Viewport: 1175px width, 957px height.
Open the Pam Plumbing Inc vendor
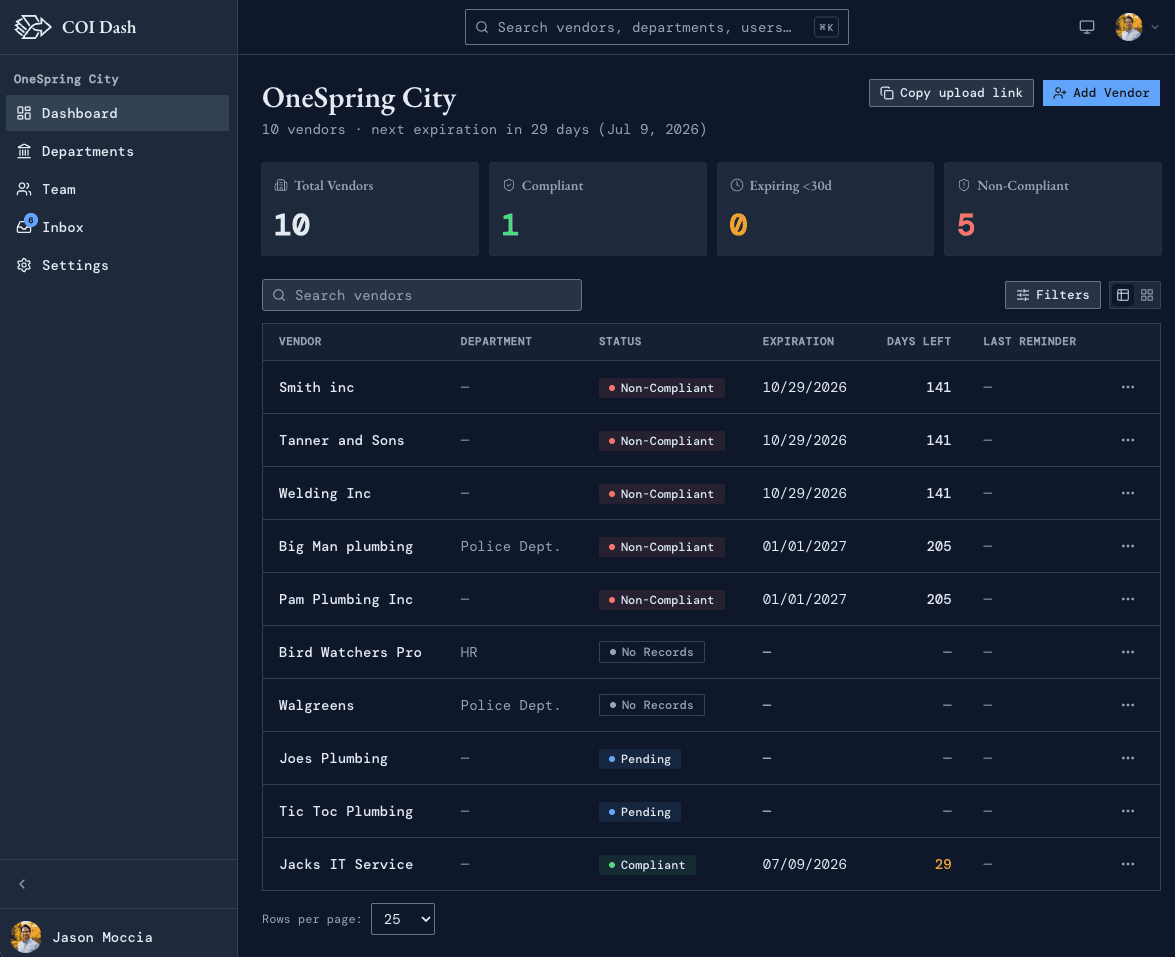click(345, 600)
